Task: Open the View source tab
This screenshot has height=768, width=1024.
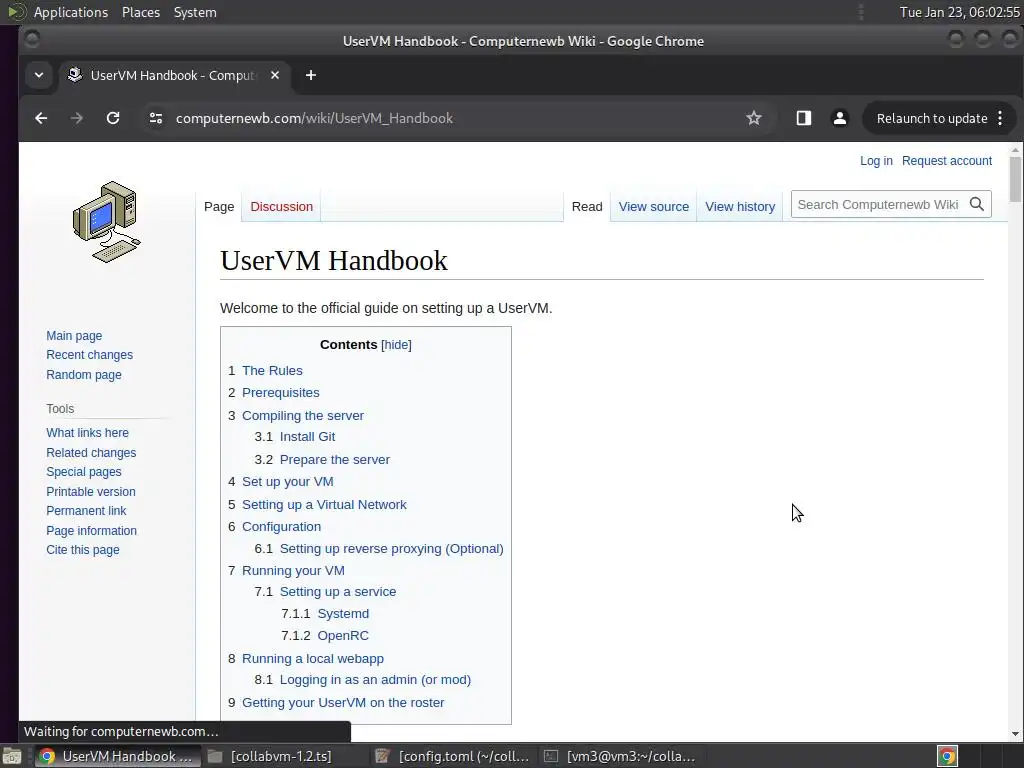Action: point(654,206)
